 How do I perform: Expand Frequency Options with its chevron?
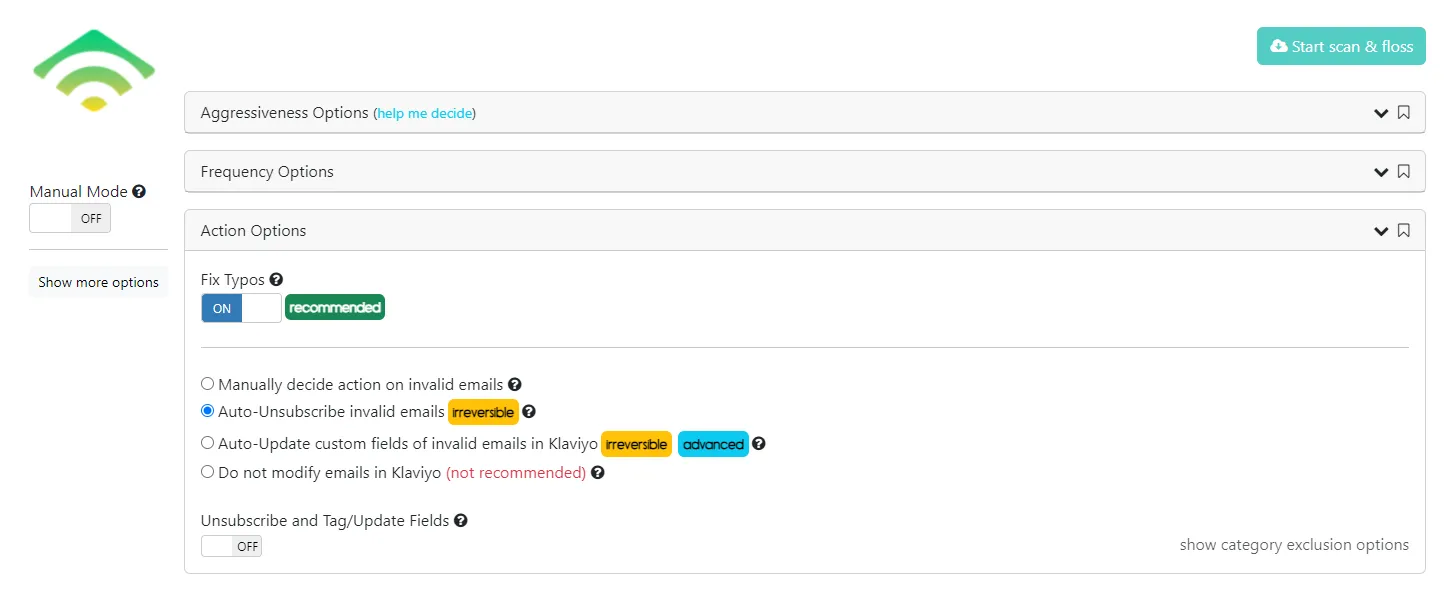[x=1381, y=172]
